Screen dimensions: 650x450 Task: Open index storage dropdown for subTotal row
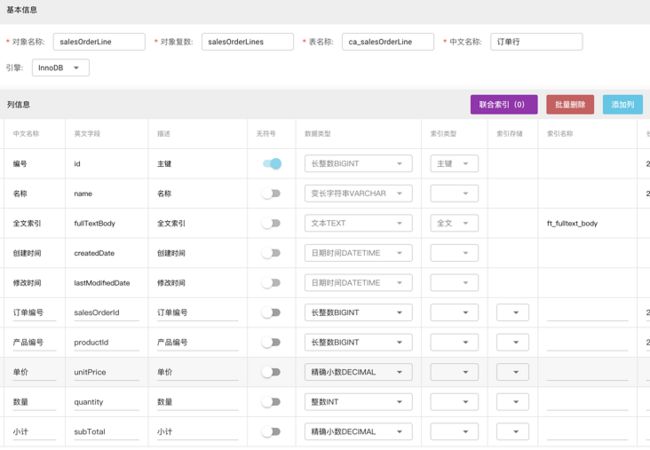point(513,432)
